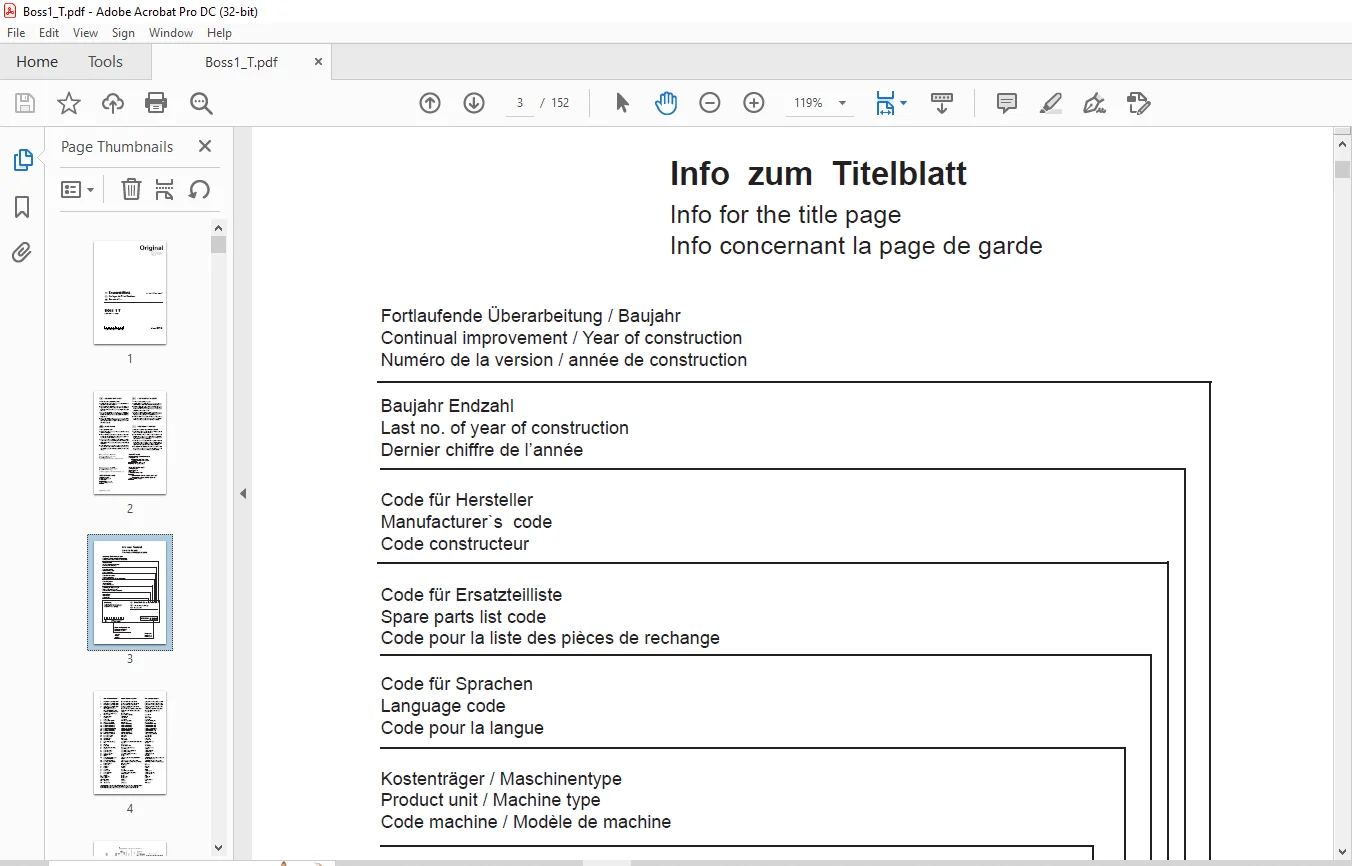Expand the thumbnail options dropdown

tap(78, 189)
